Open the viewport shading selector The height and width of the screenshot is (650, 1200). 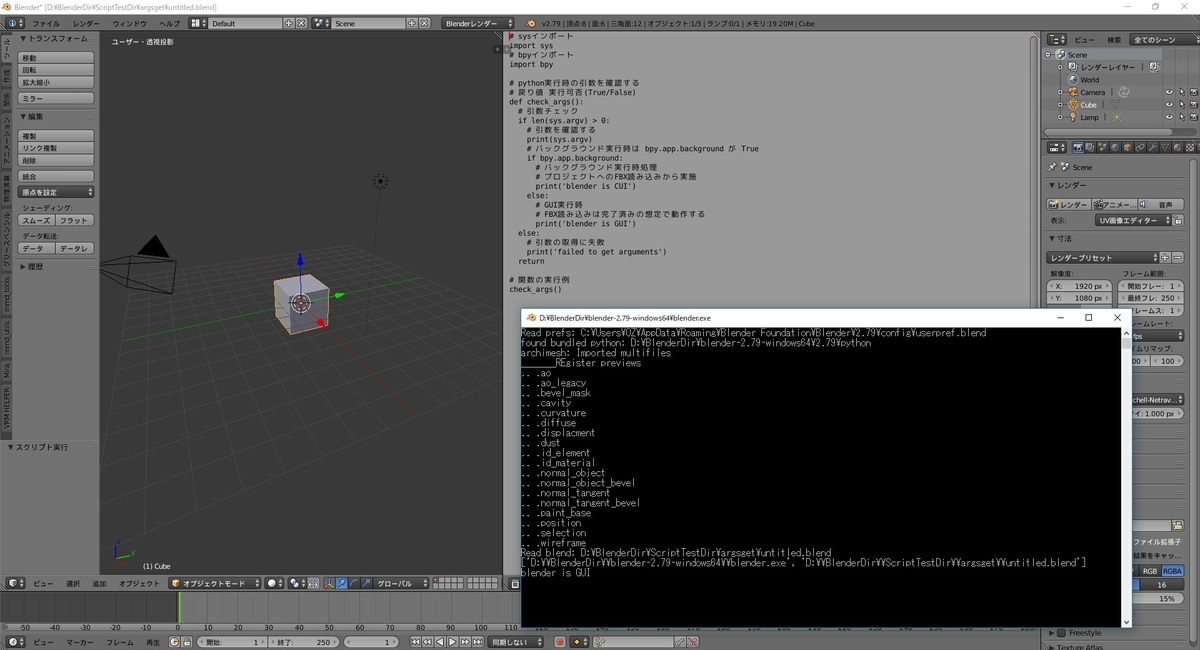click(274, 583)
